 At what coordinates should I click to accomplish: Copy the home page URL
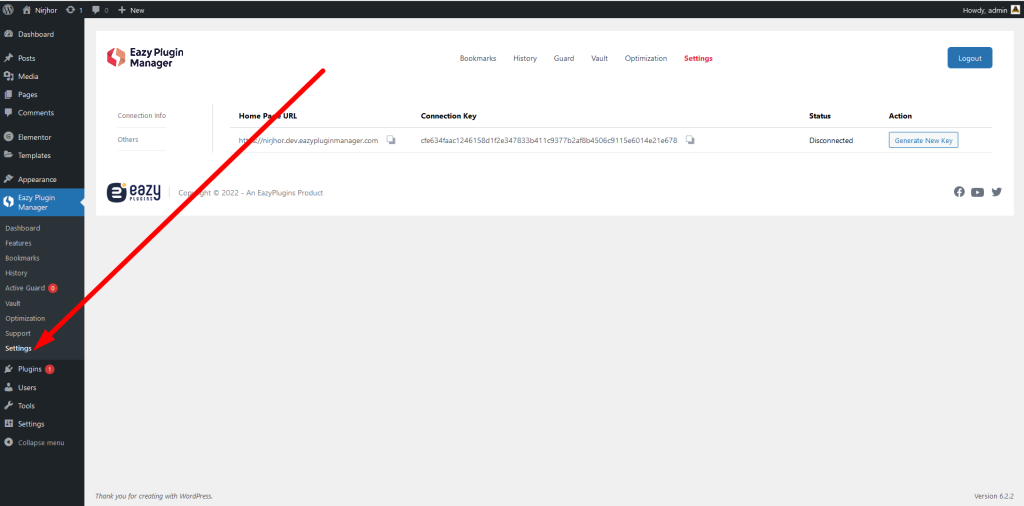[391, 140]
